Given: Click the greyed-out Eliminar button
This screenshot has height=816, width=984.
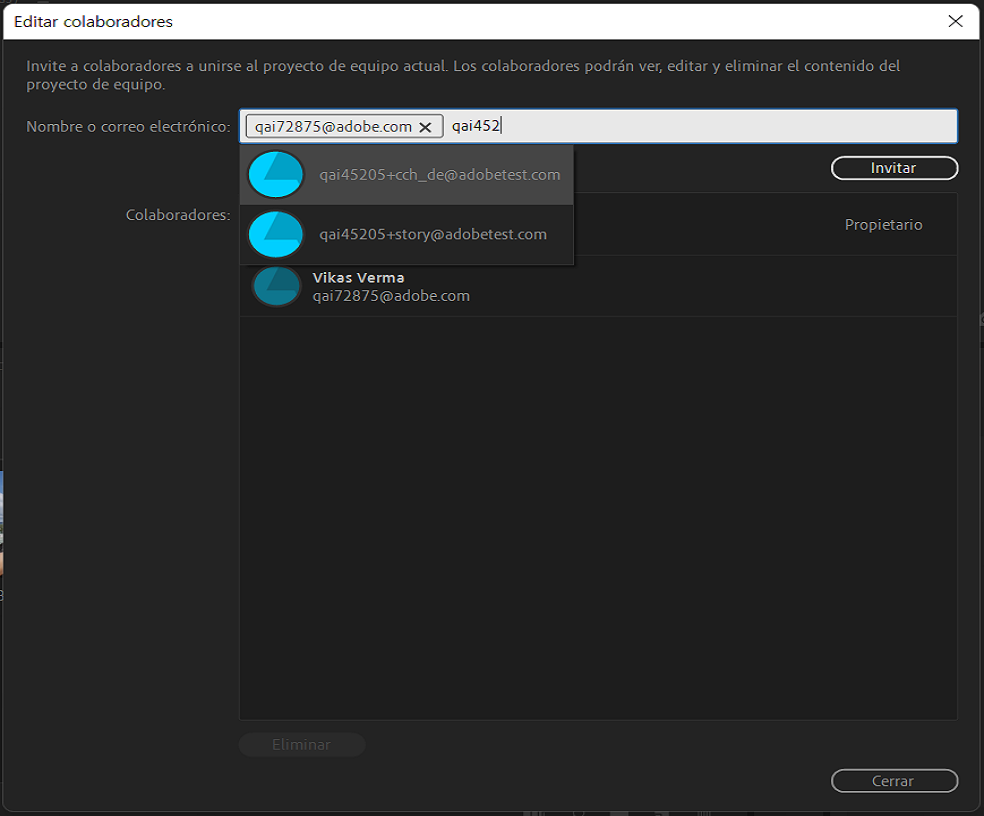Looking at the screenshot, I should coord(302,744).
